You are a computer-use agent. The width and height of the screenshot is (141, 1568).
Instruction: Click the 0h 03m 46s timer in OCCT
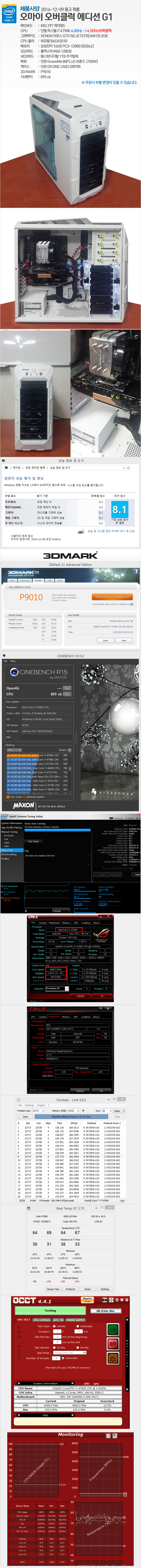(106, 1310)
